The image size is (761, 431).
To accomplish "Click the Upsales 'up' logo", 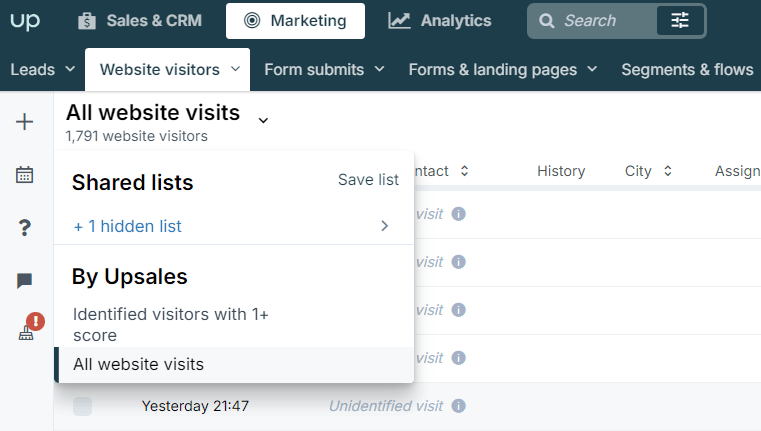I will 25,21.
